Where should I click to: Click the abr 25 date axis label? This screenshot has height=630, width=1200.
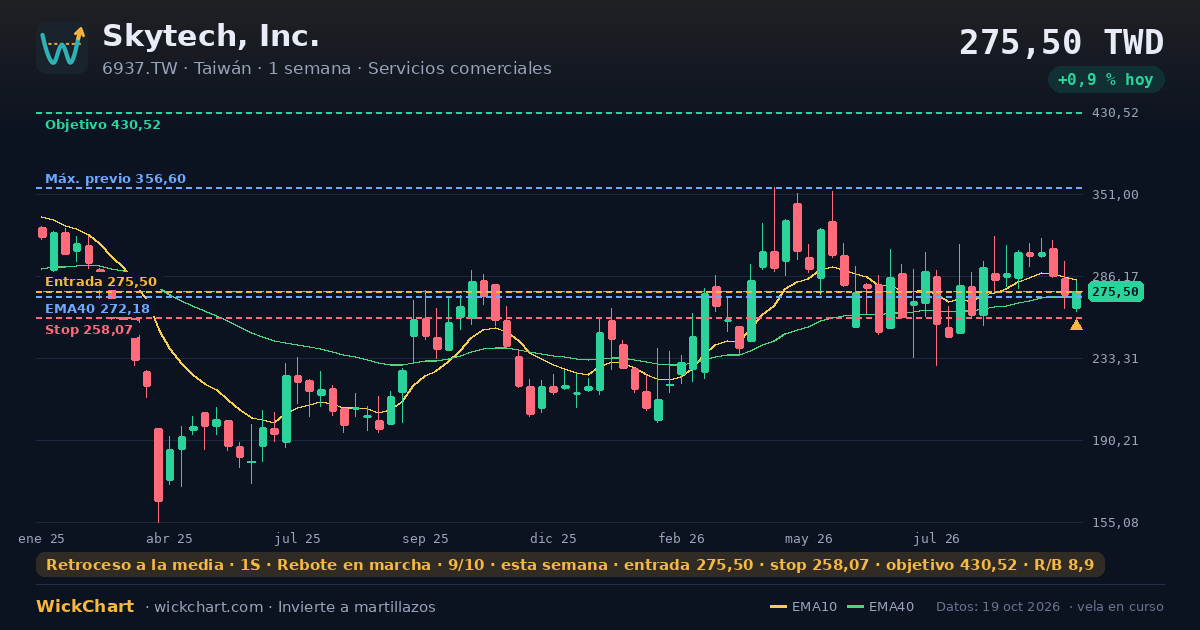click(x=169, y=538)
